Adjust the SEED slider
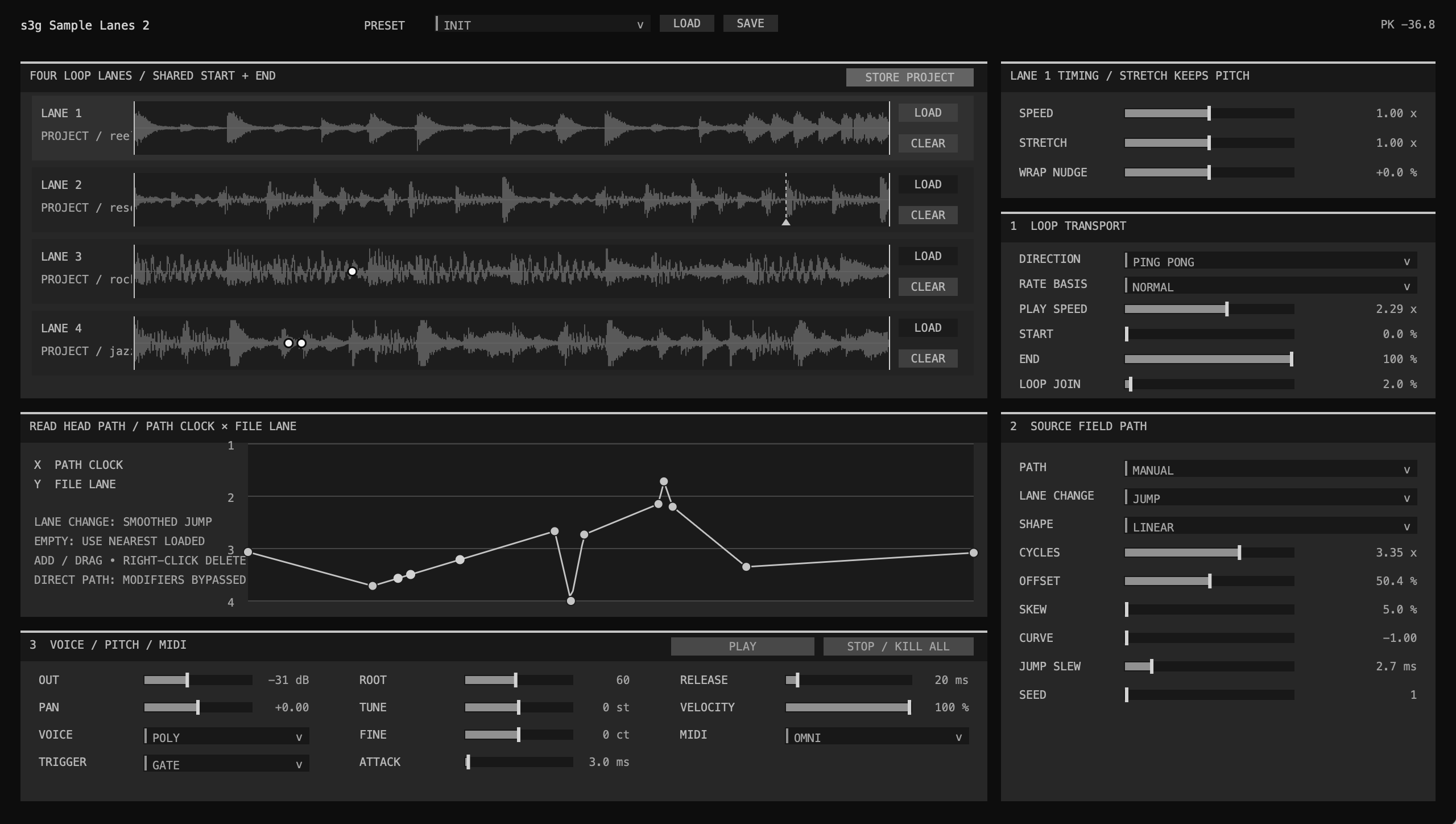The height and width of the screenshot is (824, 1456). 1210,695
